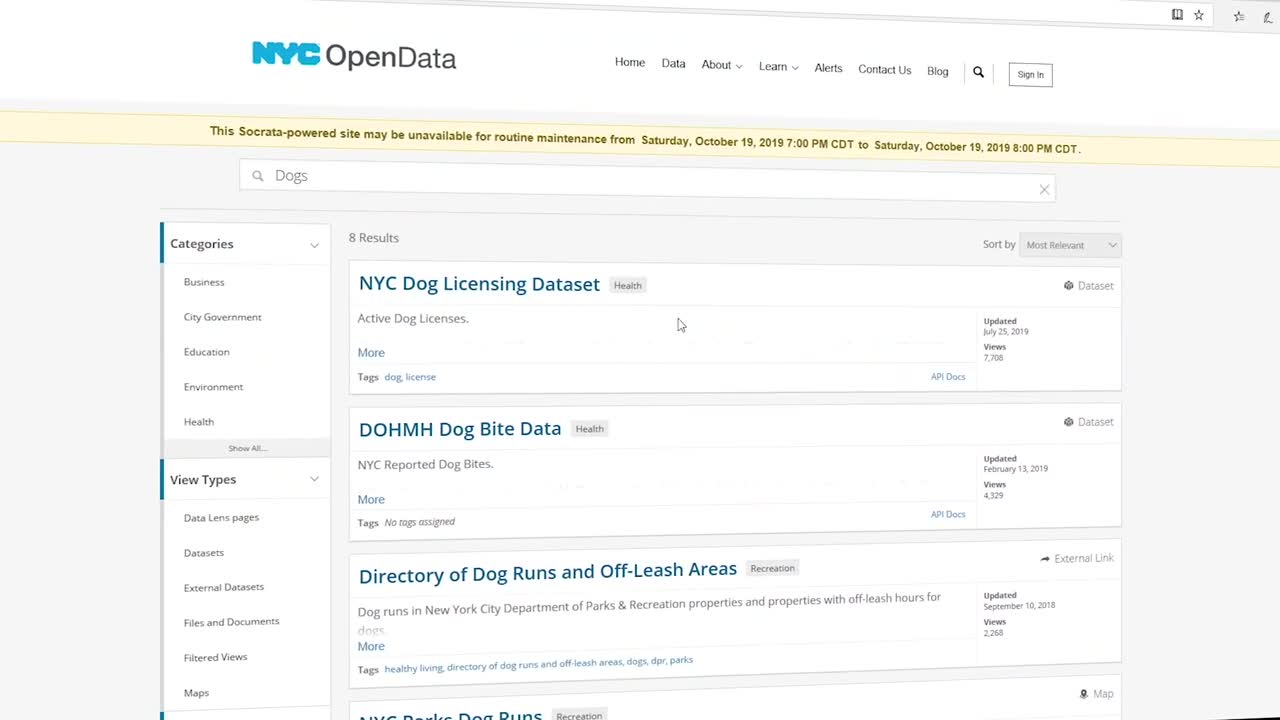The image size is (1280, 720).
Task: Go to Home in the navigation
Action: click(x=630, y=62)
